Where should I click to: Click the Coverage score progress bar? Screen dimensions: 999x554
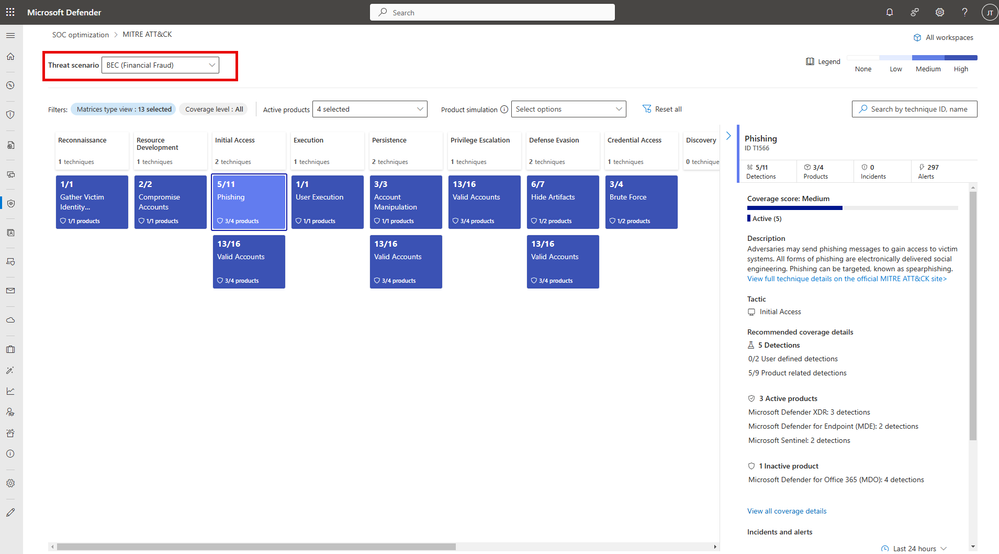(x=852, y=208)
